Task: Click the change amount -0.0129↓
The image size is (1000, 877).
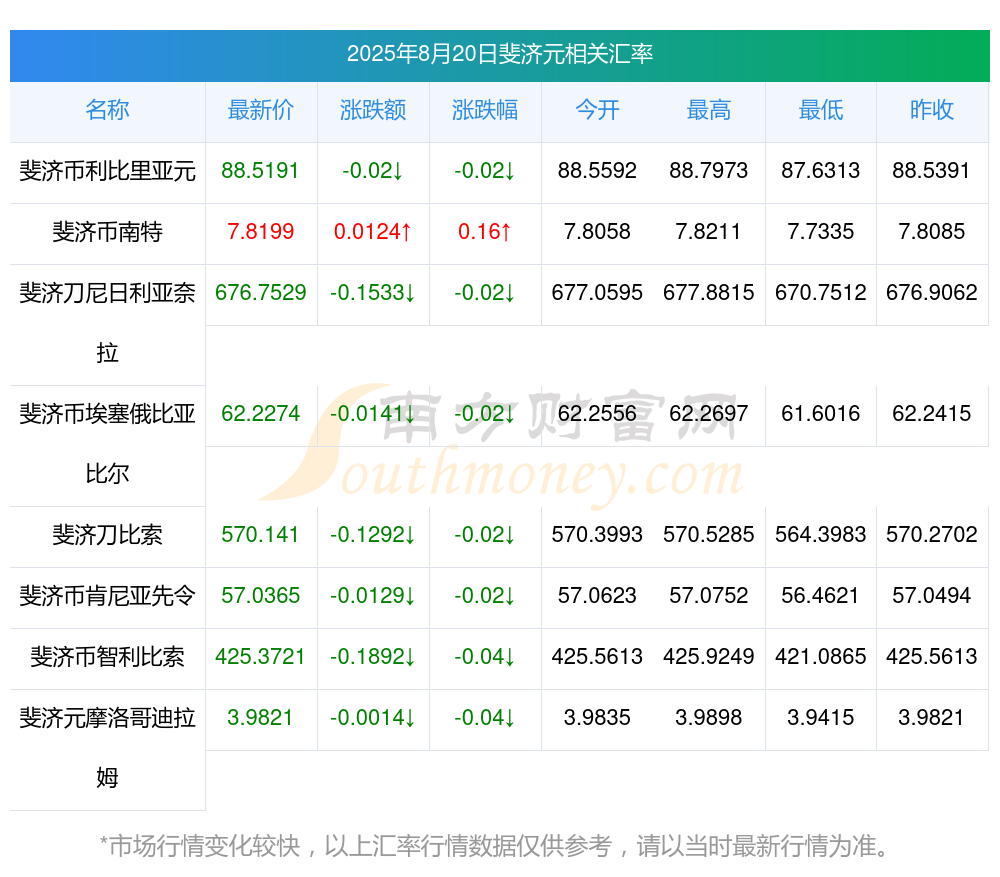Action: pos(373,595)
